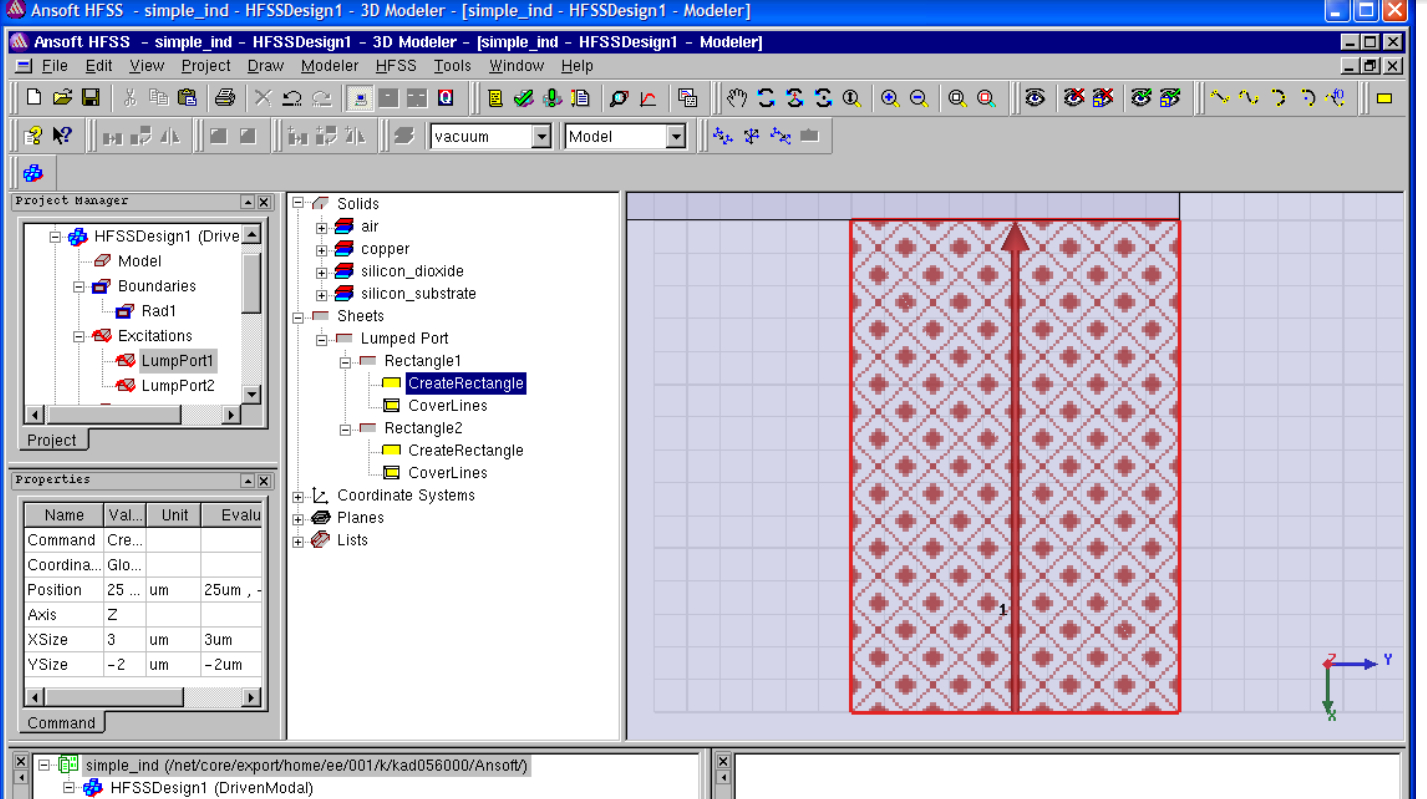Screen dimensions: 1427x799
Task: Close the Project Manager panel
Action: click(264, 202)
